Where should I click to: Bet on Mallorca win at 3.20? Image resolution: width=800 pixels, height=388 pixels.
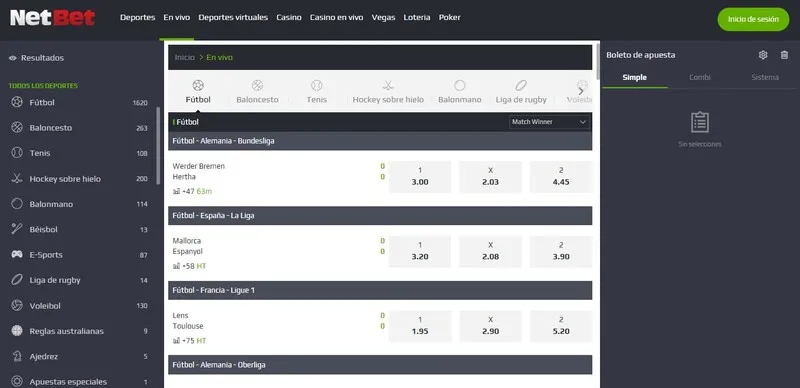tap(420, 251)
